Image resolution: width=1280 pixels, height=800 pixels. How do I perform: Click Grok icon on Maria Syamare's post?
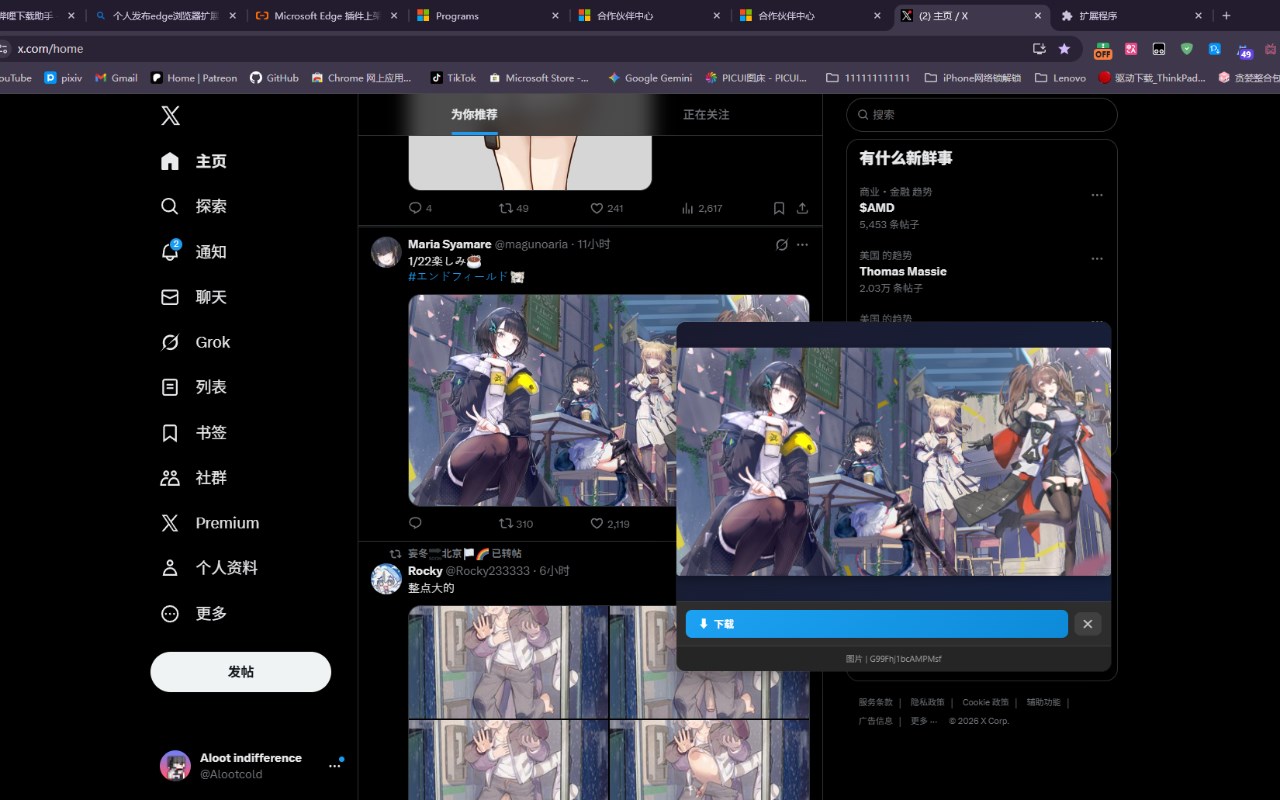click(782, 244)
